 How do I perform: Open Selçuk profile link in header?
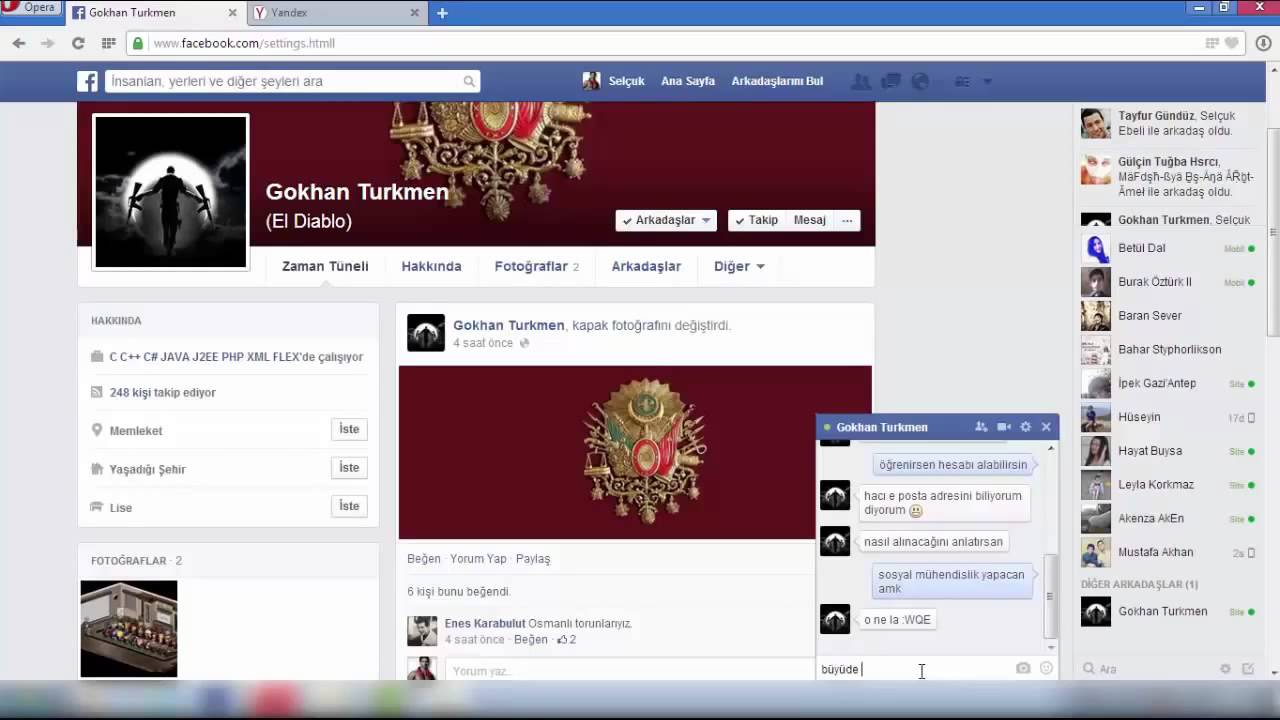[614, 81]
